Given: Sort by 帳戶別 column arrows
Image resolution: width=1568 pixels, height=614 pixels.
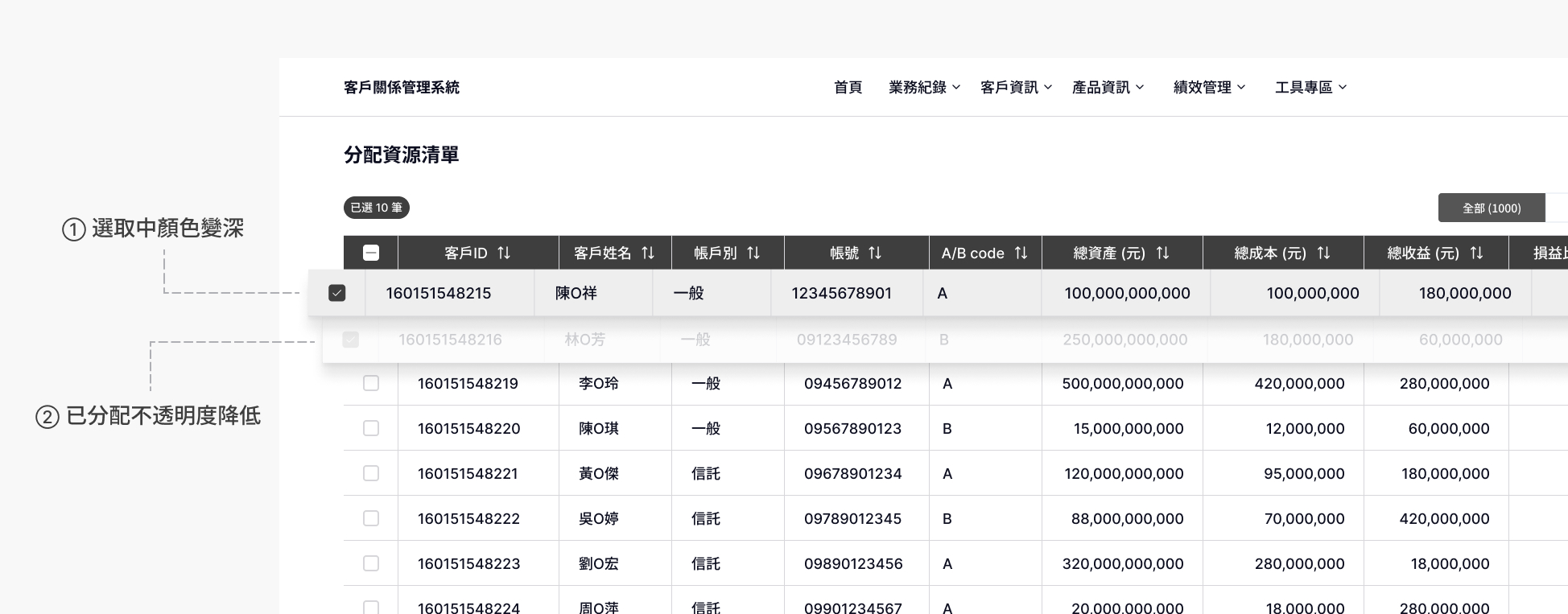Looking at the screenshot, I should click(753, 253).
